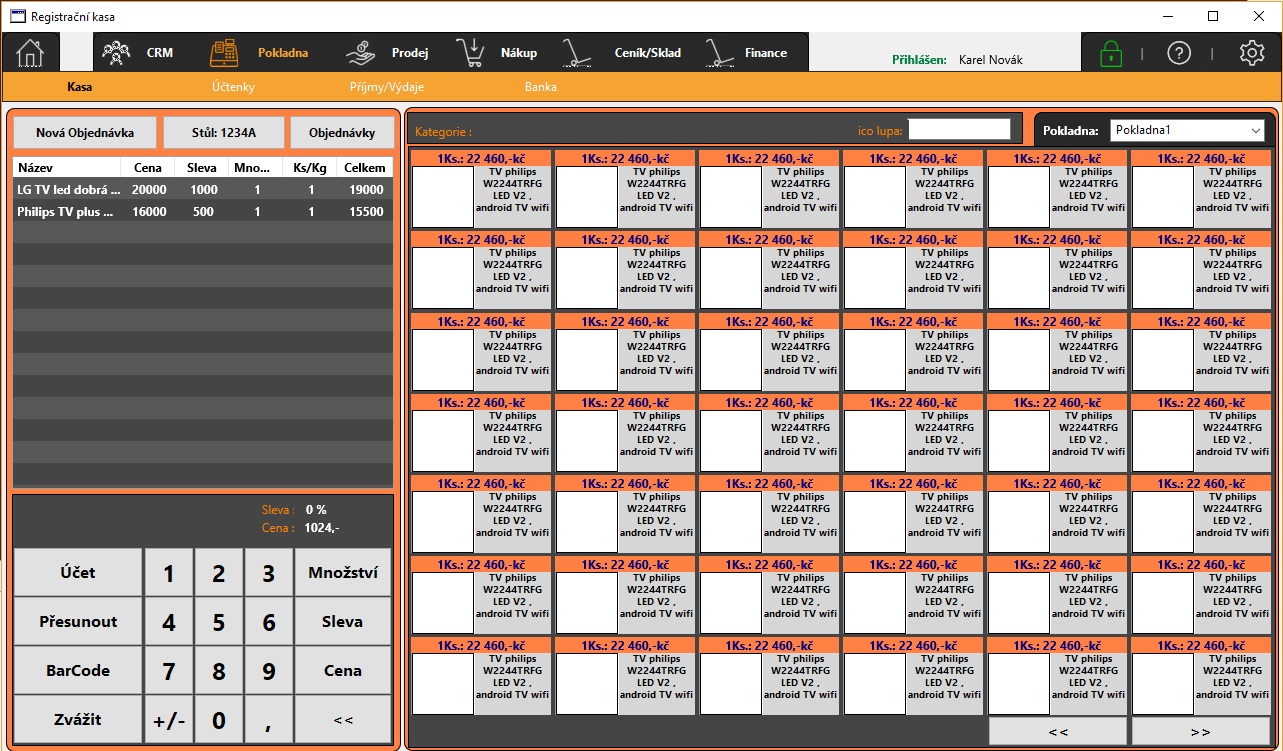The height and width of the screenshot is (751, 1283).
Task: Open the CRM module tab
Action: coord(160,53)
